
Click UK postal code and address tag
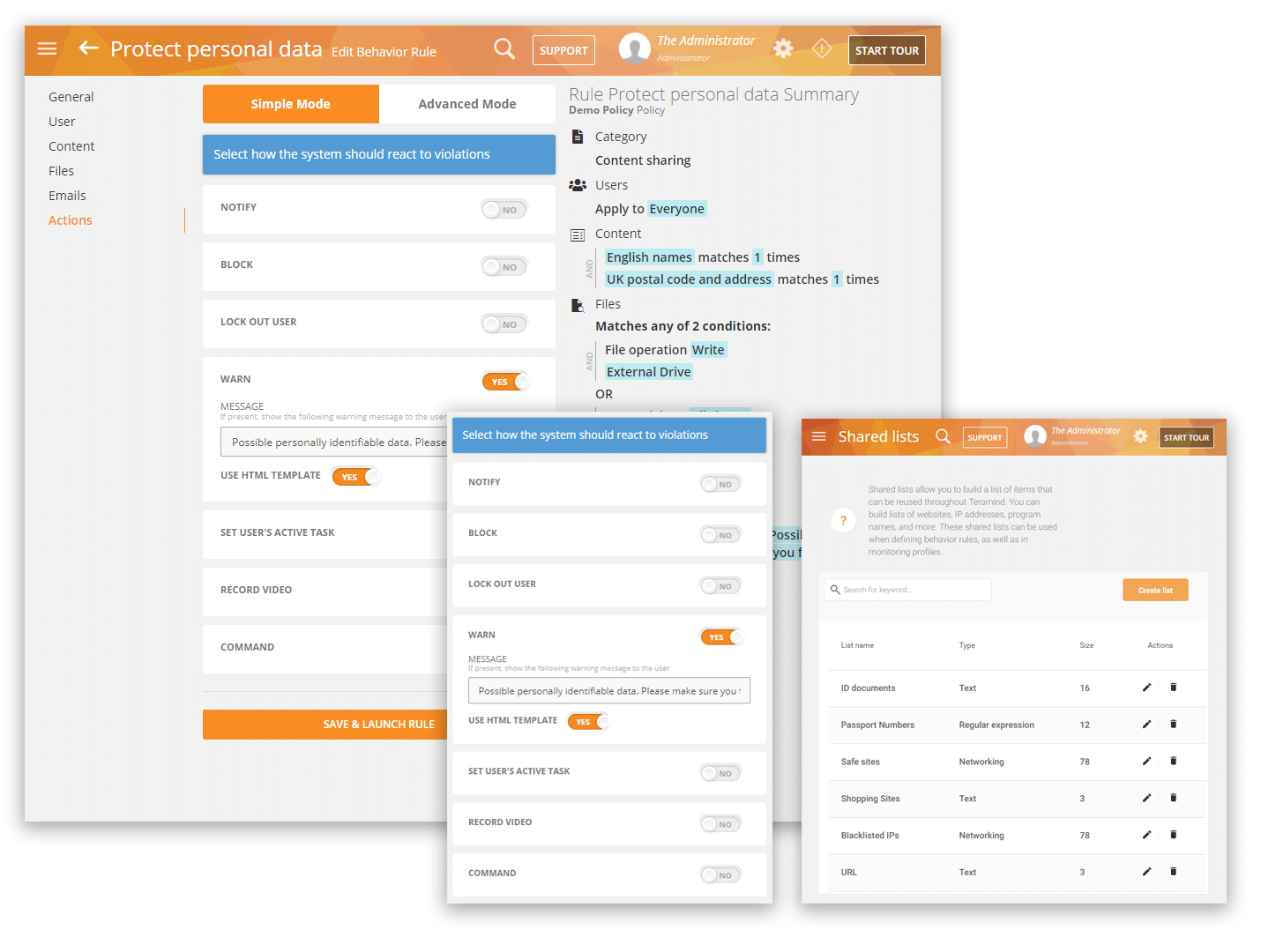tap(690, 279)
